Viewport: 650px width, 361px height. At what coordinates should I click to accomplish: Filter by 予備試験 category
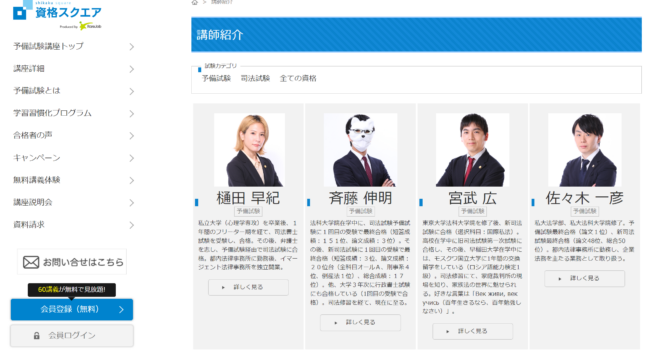point(216,78)
